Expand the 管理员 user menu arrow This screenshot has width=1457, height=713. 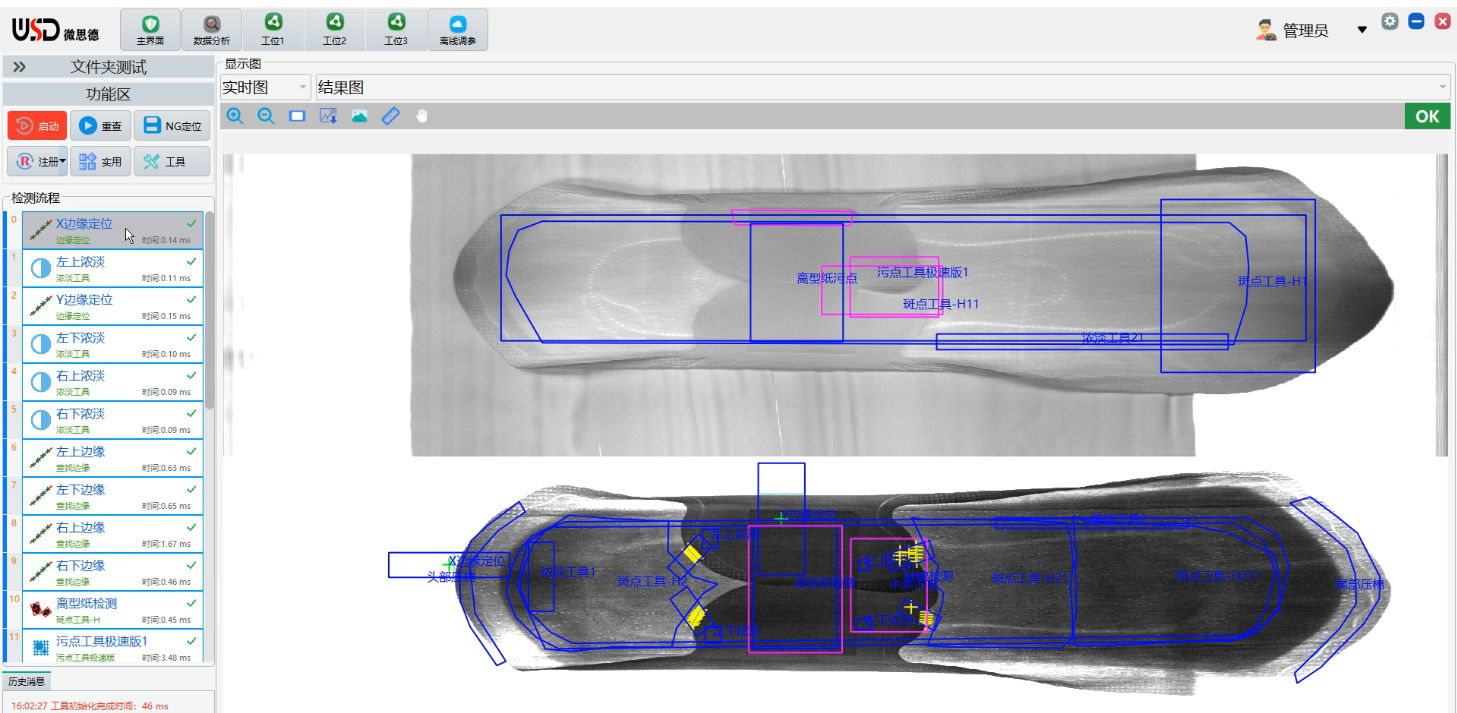pos(1362,30)
